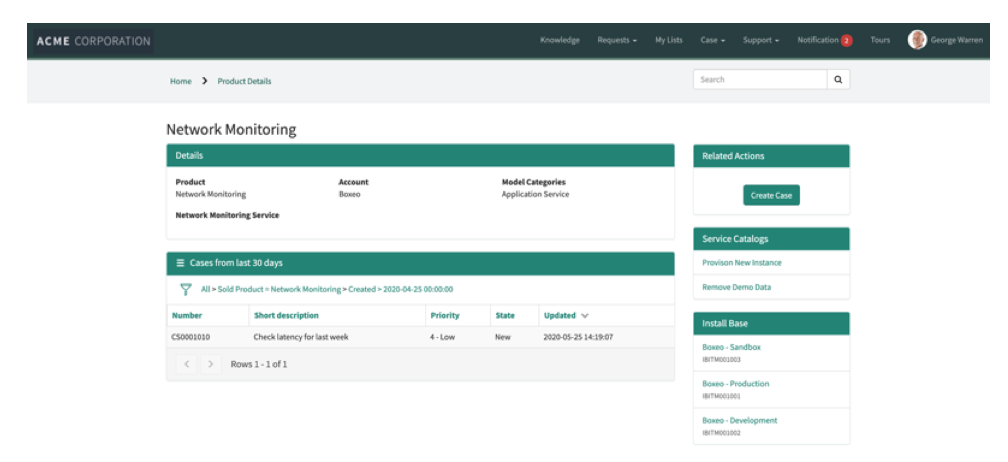
Task: Sort by Number column header
Action: point(186,315)
